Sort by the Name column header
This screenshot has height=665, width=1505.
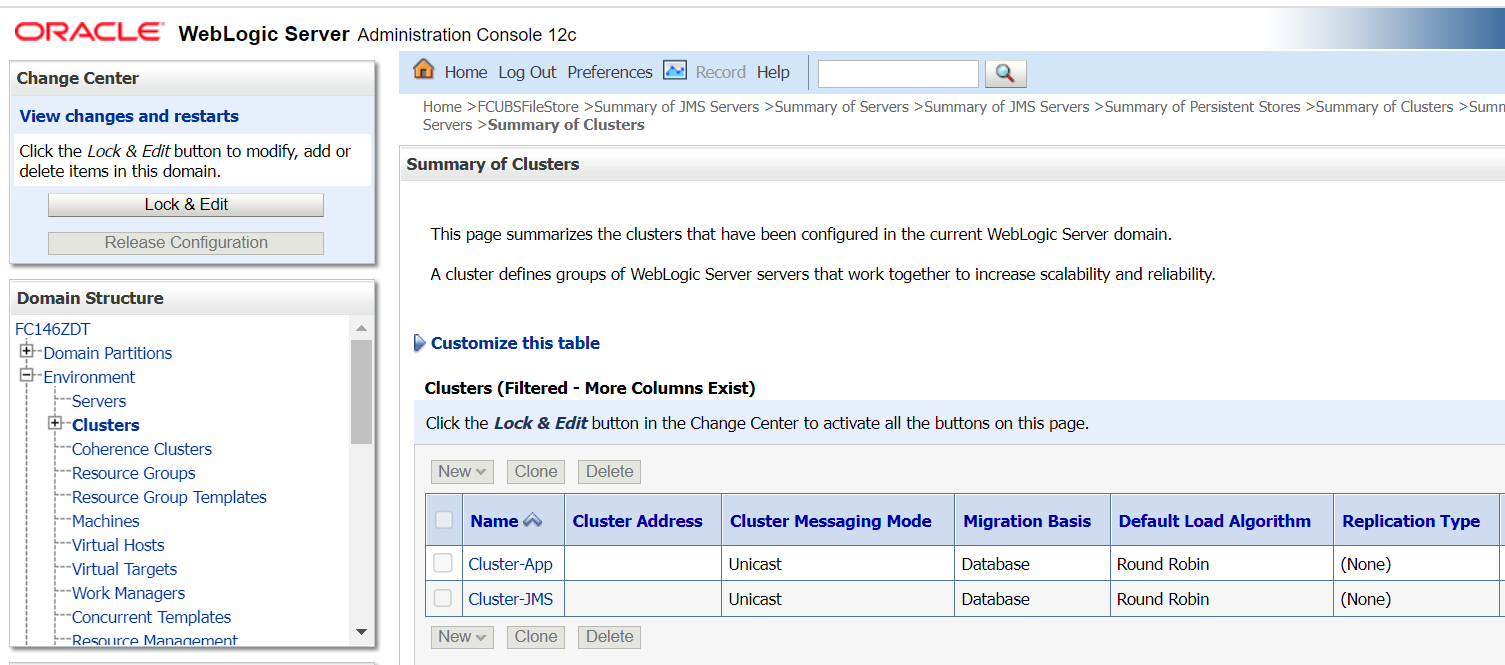(x=494, y=521)
